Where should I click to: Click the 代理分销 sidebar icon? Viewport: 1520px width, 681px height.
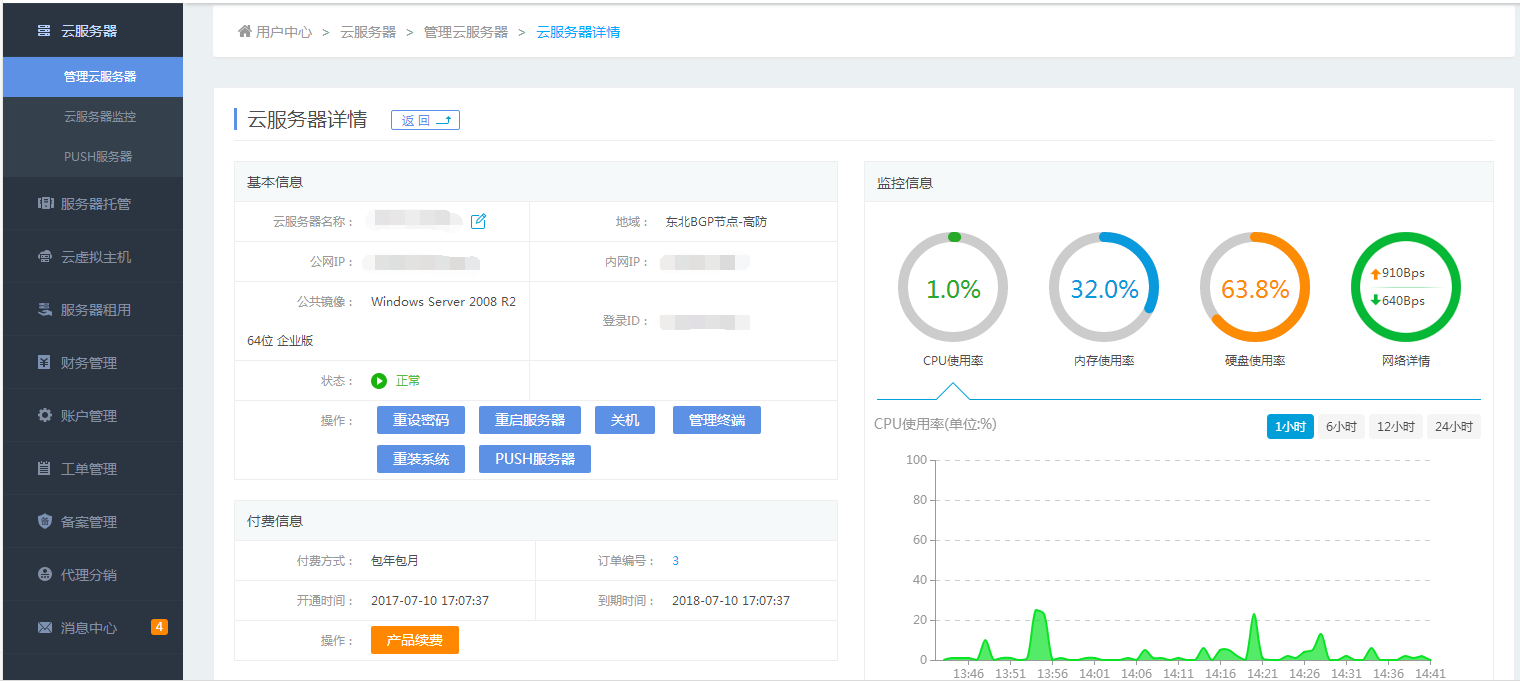point(45,574)
